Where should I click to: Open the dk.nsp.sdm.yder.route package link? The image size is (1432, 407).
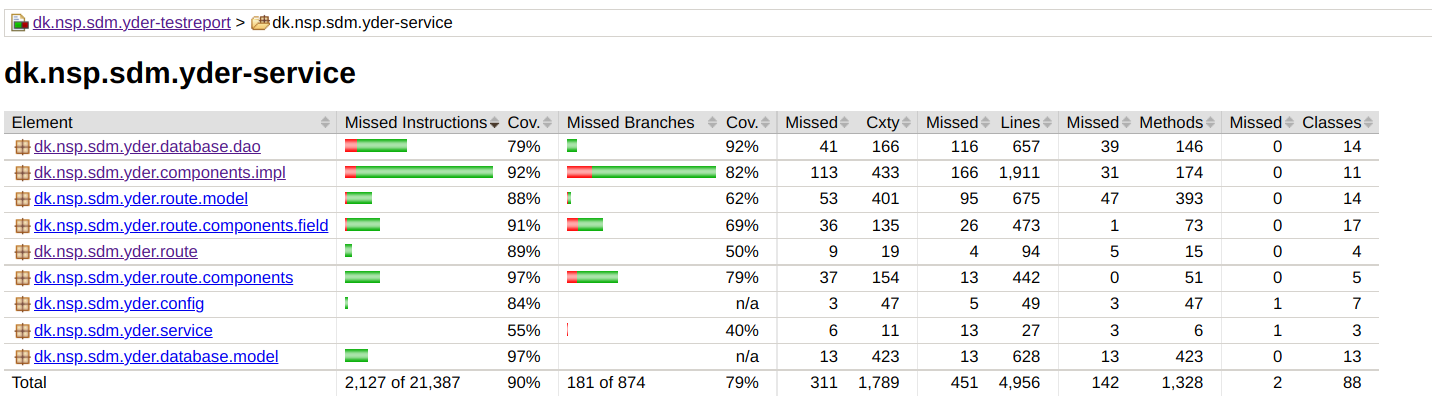point(116,251)
